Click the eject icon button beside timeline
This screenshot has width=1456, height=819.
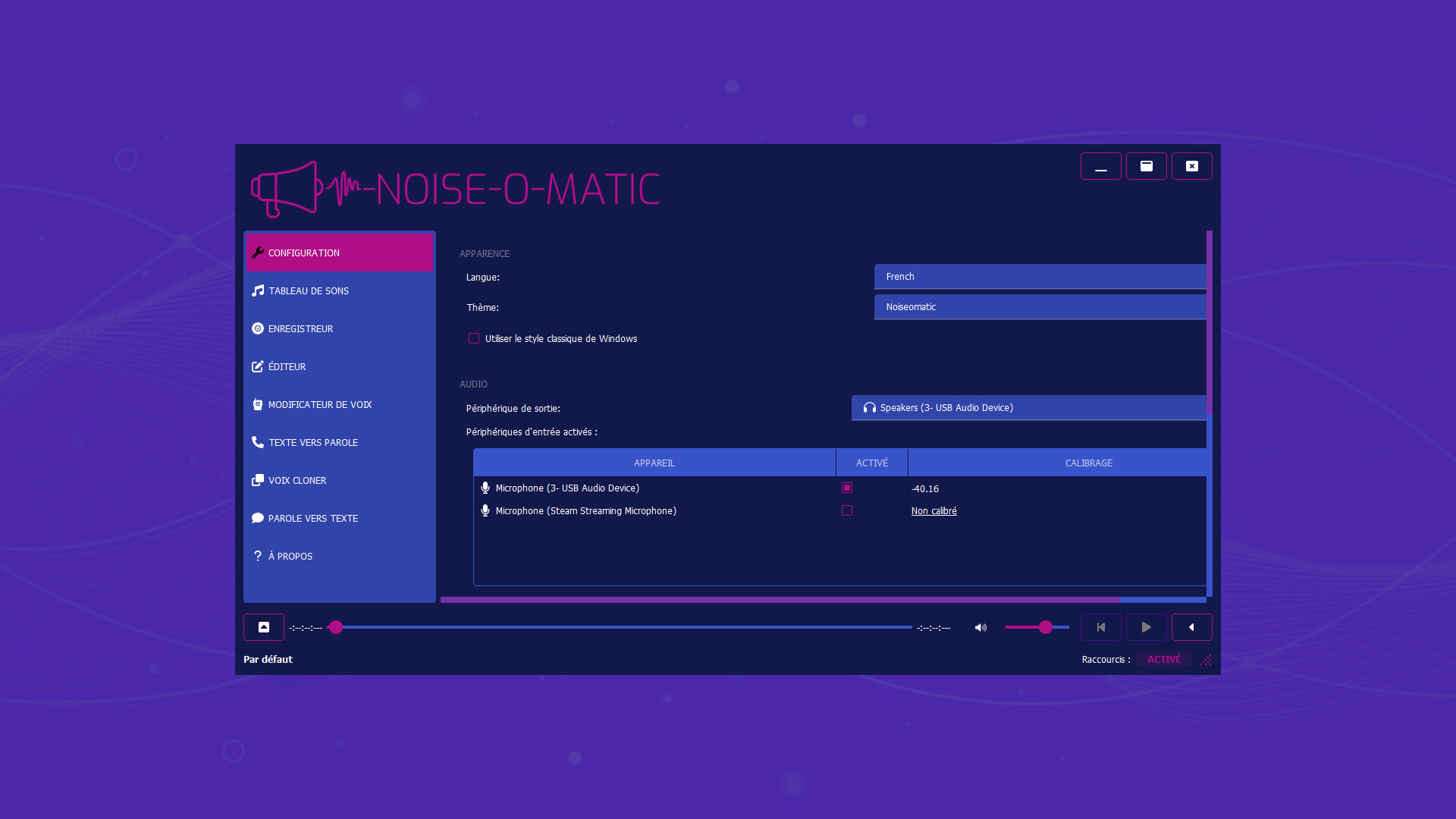point(264,627)
